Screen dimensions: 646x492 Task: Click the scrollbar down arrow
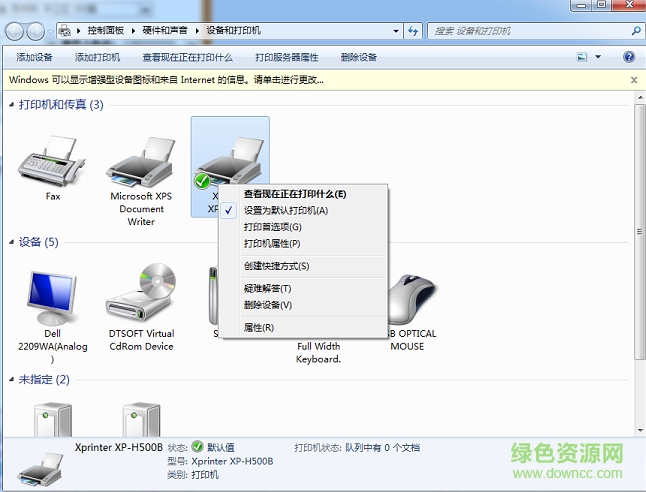pyautogui.click(x=639, y=431)
